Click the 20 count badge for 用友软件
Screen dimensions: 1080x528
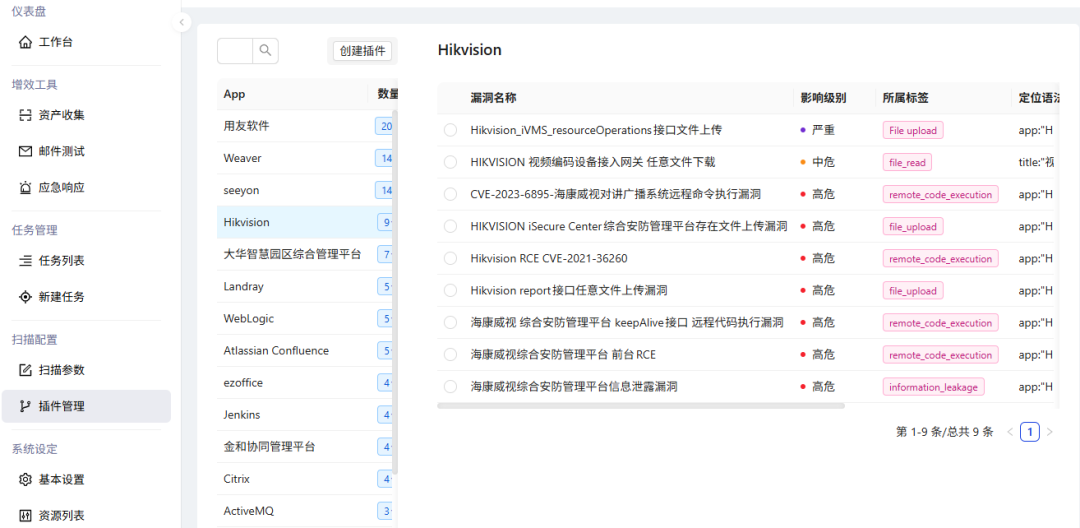coord(386,126)
